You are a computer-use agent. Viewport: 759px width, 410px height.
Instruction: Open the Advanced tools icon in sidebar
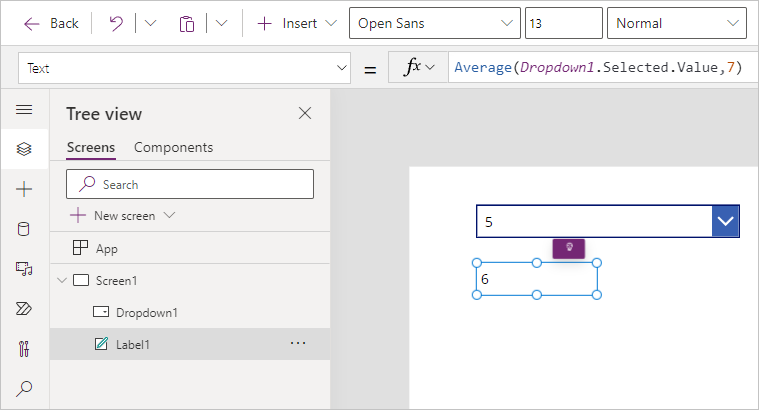(24, 349)
